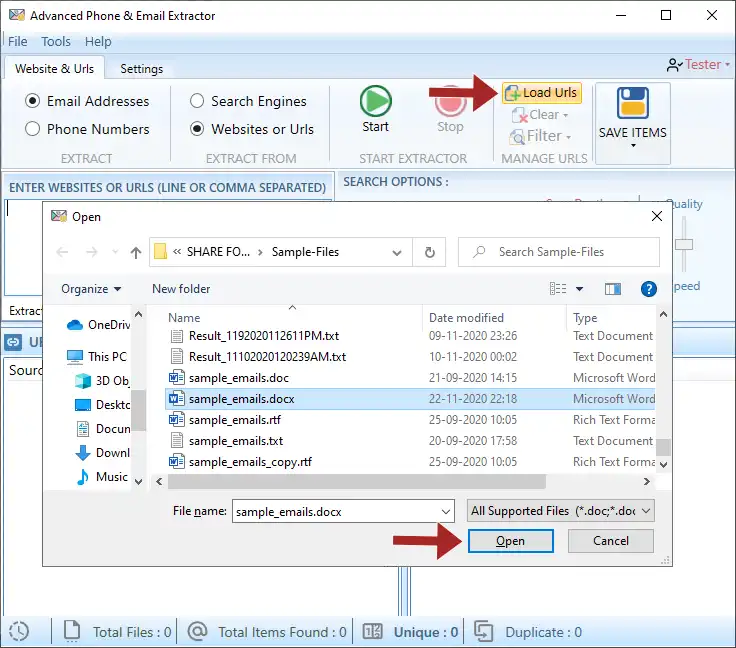Click the green Start extractor icon
The image size is (736, 648).
pyautogui.click(x=376, y=101)
